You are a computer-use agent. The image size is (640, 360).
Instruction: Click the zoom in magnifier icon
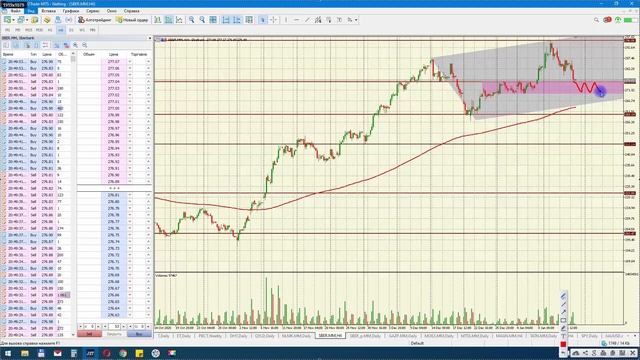[191, 20]
